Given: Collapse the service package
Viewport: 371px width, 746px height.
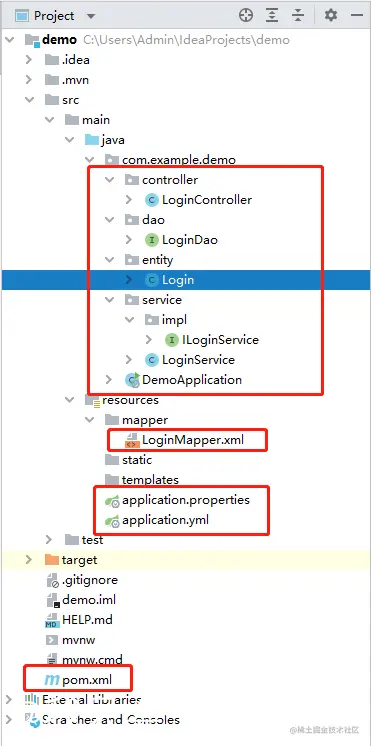Looking at the screenshot, I should pyautogui.click(x=109, y=300).
